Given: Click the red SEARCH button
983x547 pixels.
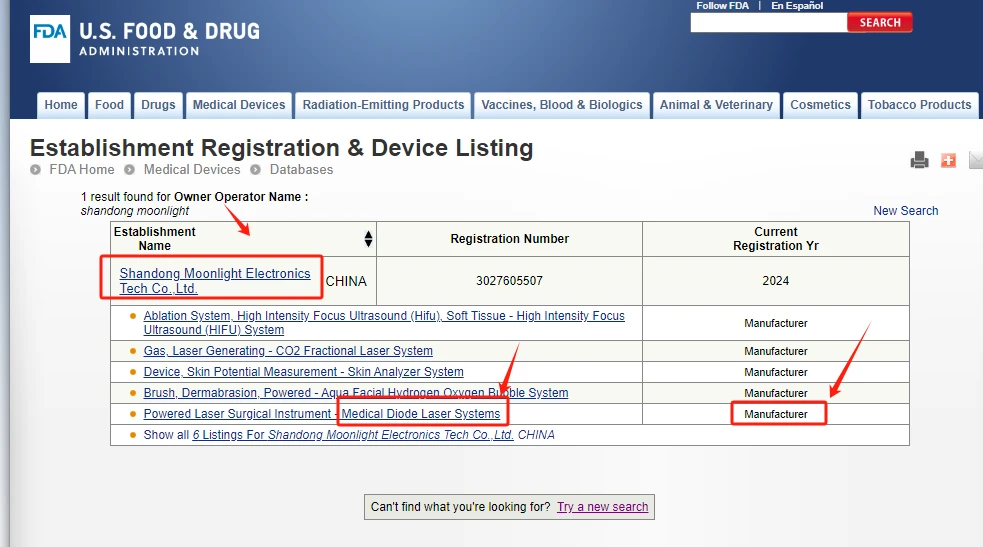Looking at the screenshot, I should (x=880, y=23).
